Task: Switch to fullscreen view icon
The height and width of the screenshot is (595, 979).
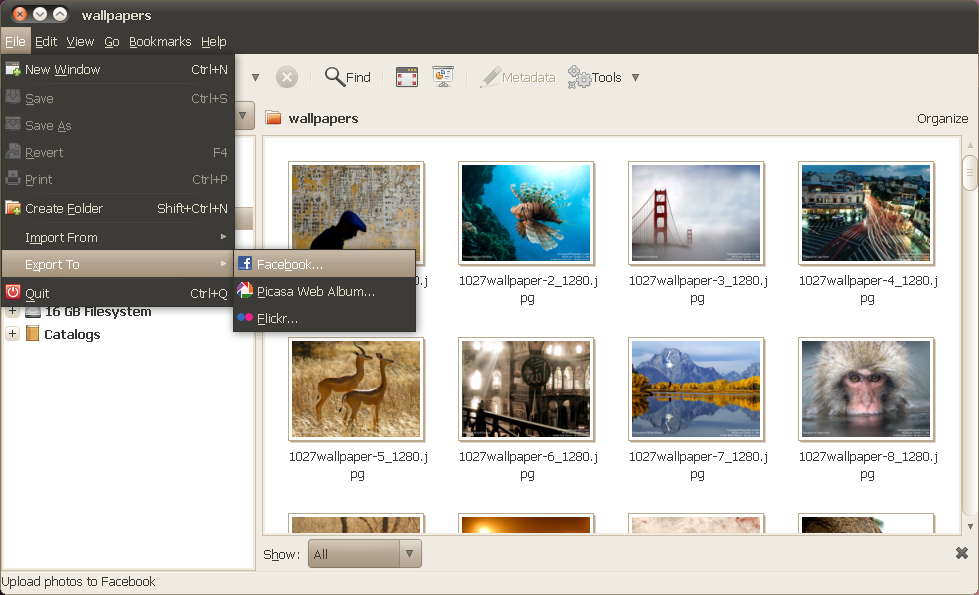Action: tap(406, 77)
